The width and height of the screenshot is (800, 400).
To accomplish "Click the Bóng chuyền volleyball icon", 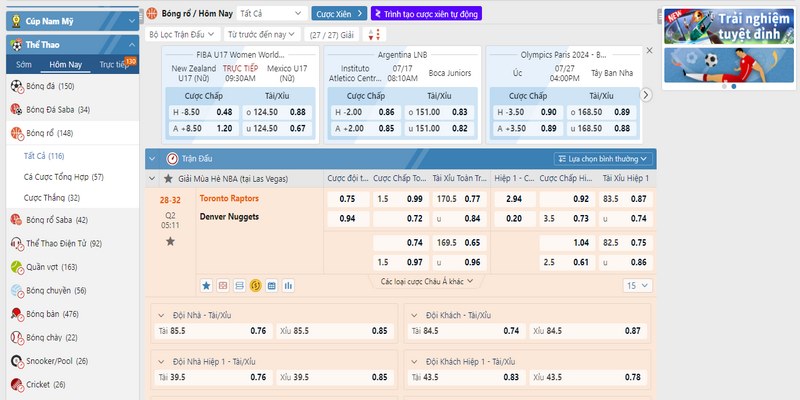I will click(16, 291).
